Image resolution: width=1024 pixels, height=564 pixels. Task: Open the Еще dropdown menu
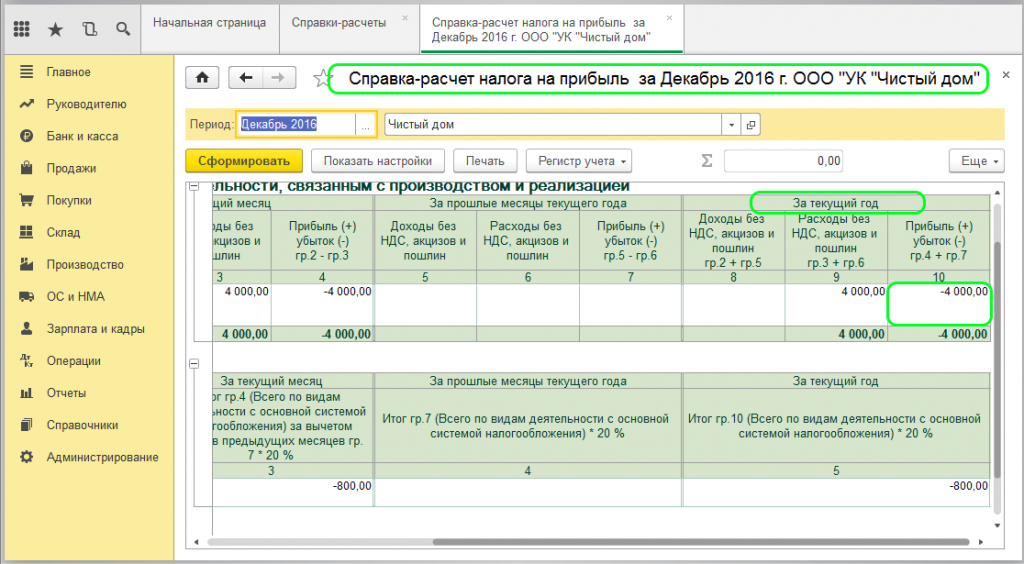click(x=976, y=161)
